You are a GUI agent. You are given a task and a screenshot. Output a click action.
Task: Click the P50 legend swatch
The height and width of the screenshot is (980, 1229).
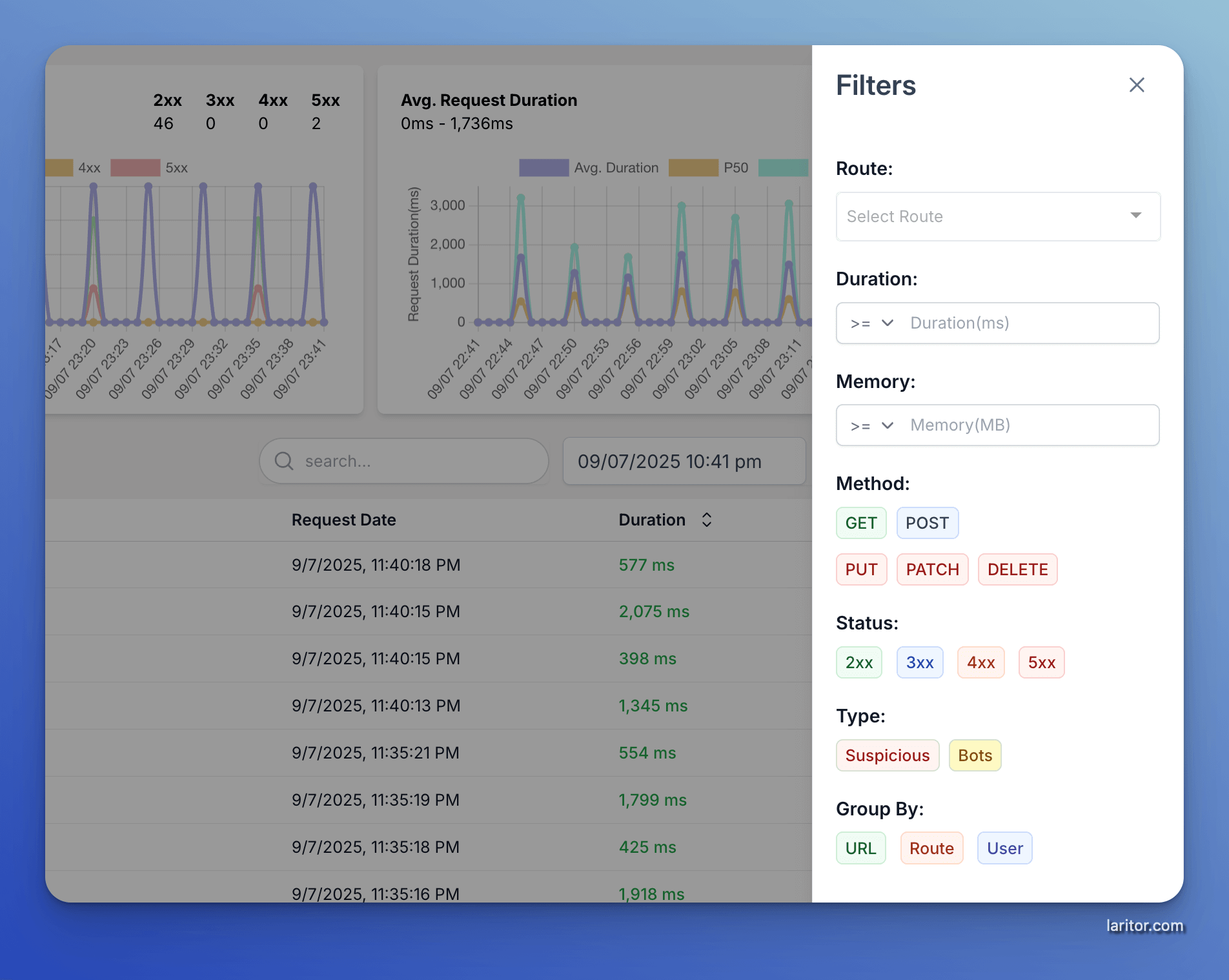click(x=693, y=168)
